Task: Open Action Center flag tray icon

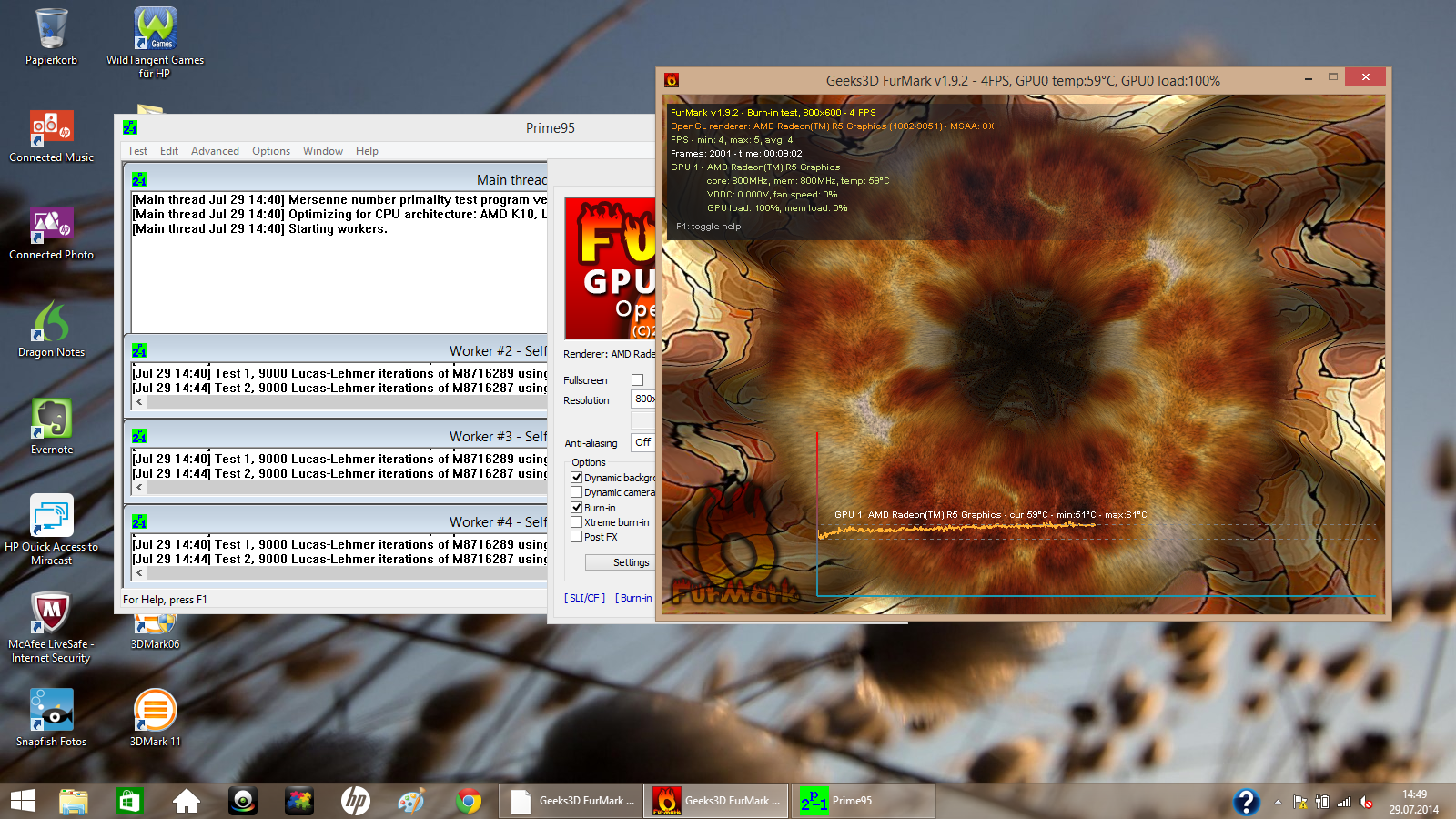Action: tap(1300, 802)
